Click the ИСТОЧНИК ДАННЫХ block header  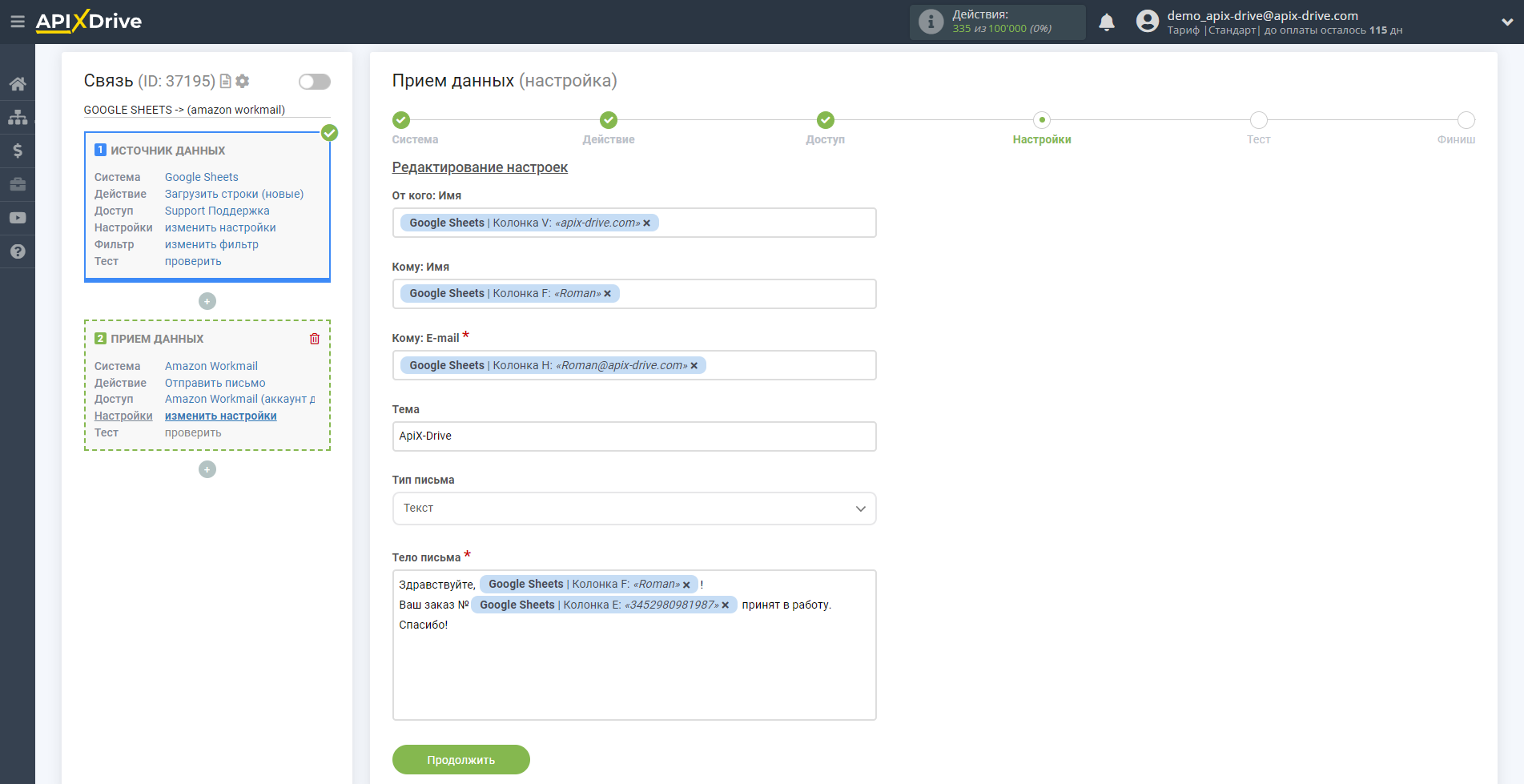[168, 151]
